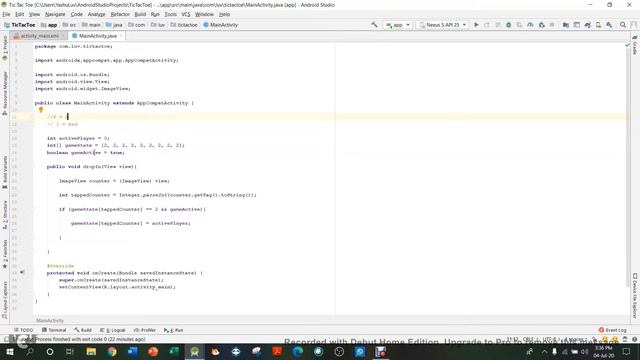Open File Explorer from the taskbar

click(91, 351)
